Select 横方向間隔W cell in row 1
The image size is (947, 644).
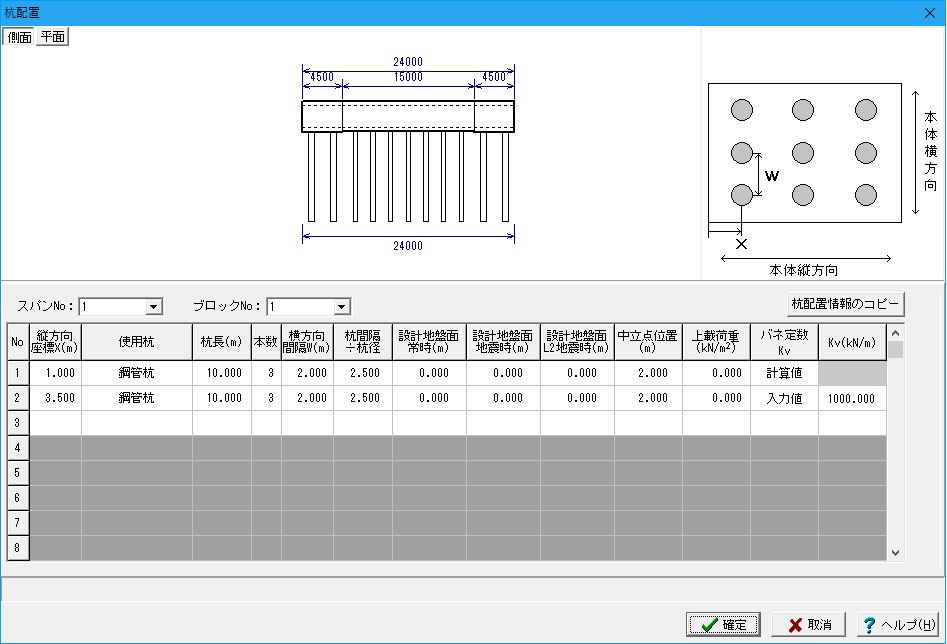pyautogui.click(x=307, y=373)
